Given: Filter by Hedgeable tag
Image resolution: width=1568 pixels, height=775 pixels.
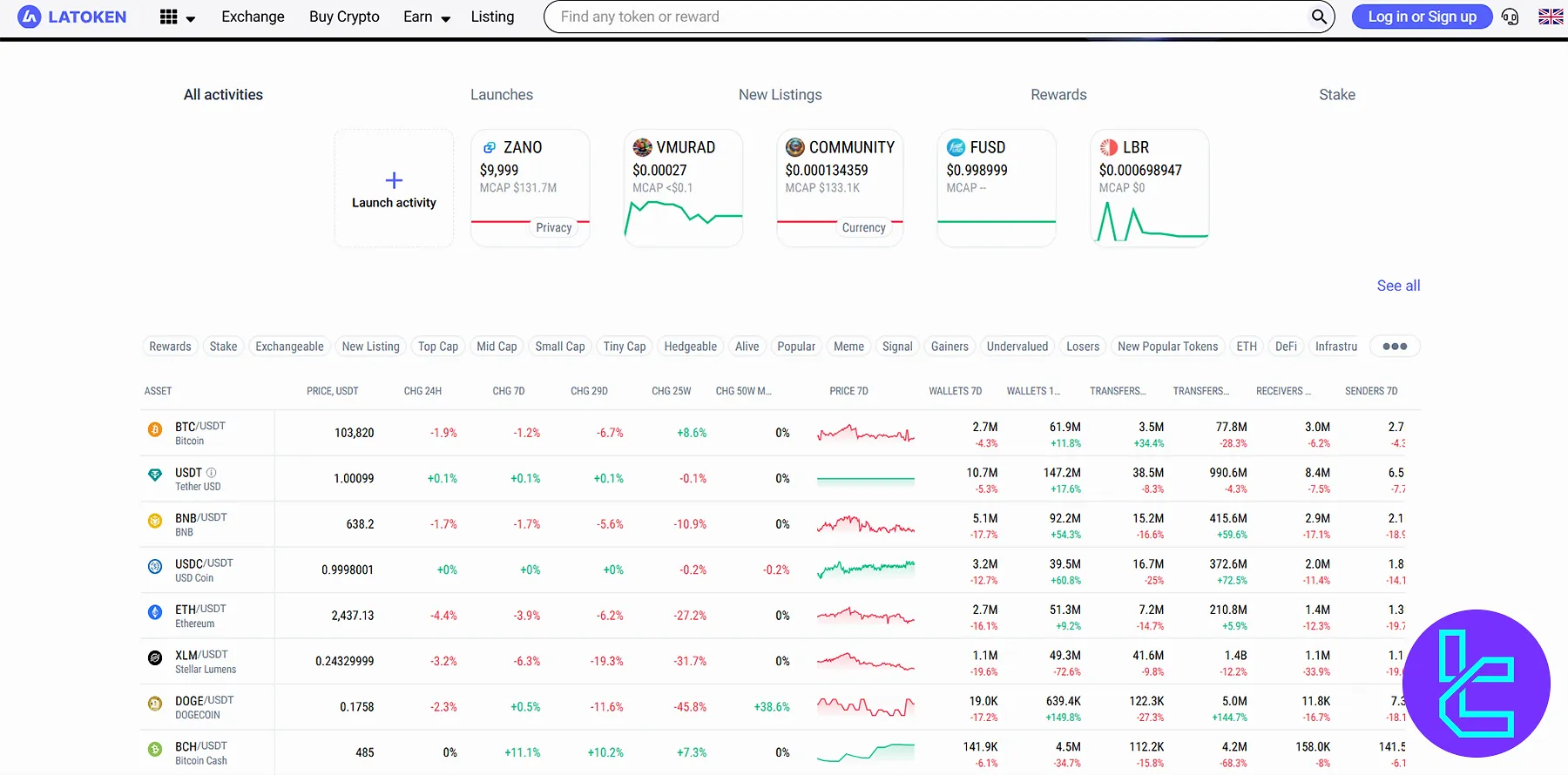Looking at the screenshot, I should coord(691,346).
